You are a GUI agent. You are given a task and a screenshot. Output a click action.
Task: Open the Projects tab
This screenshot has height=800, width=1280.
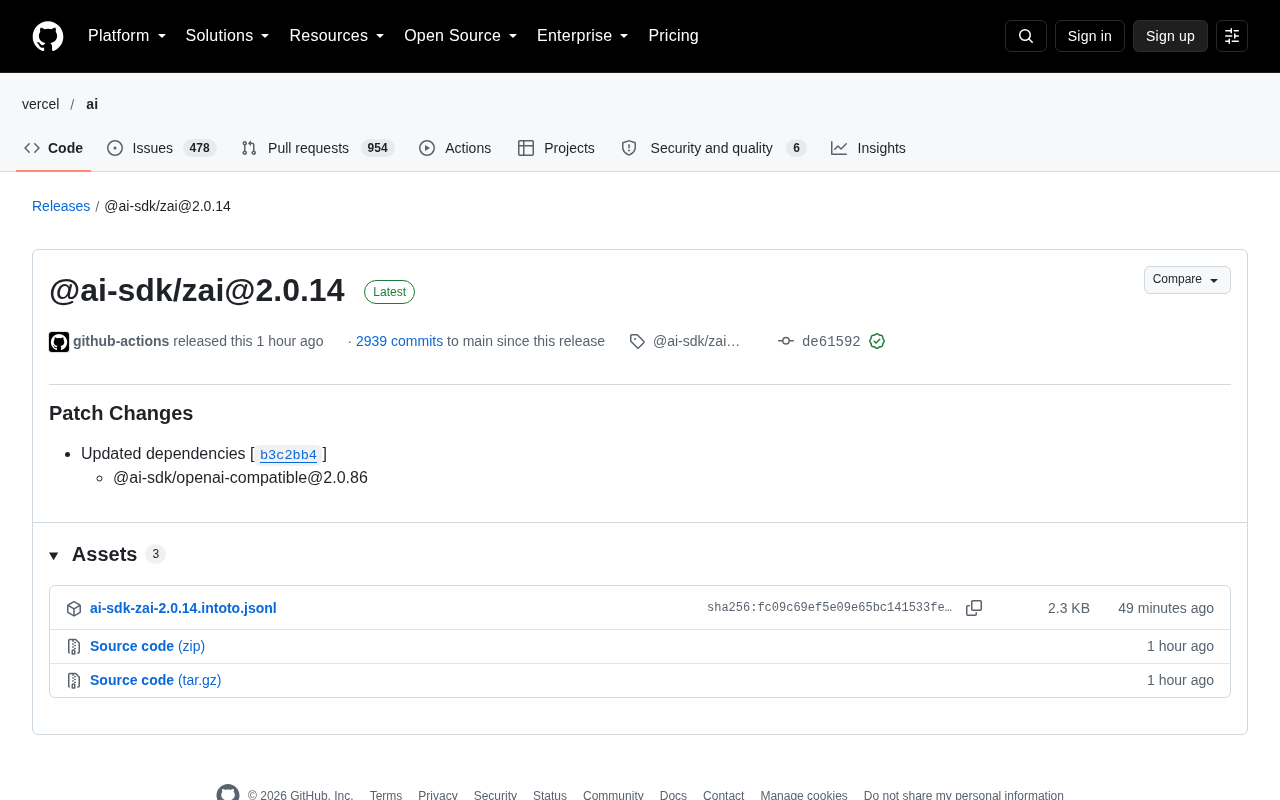tap(556, 148)
